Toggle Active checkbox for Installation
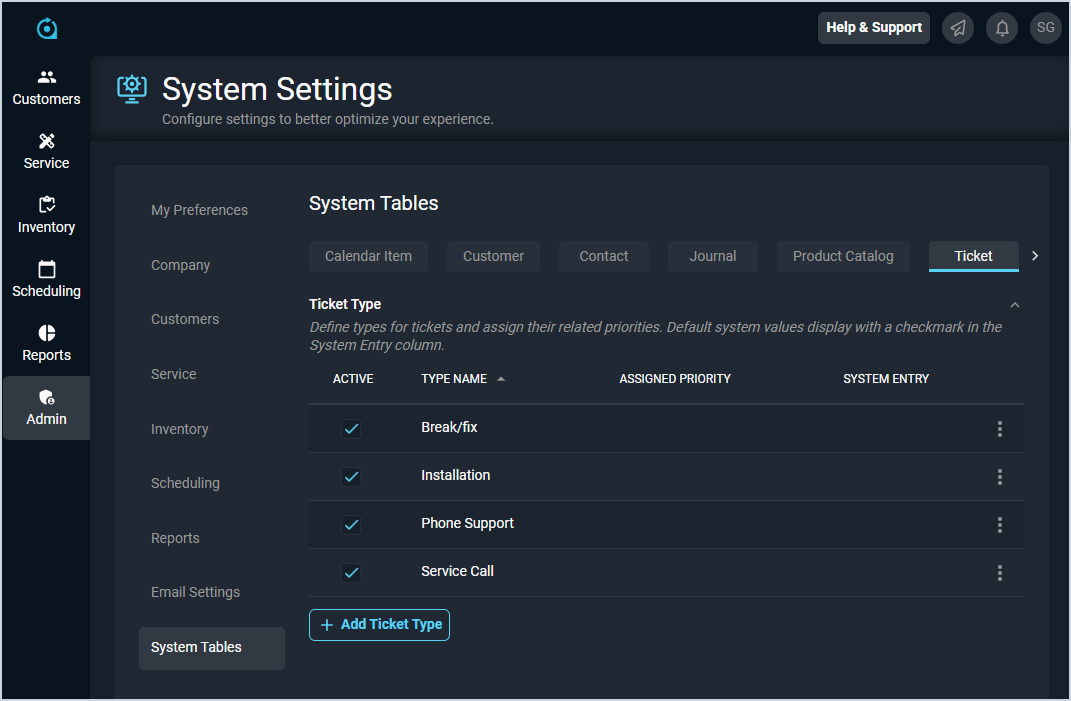This screenshot has width=1071, height=701. [x=351, y=477]
